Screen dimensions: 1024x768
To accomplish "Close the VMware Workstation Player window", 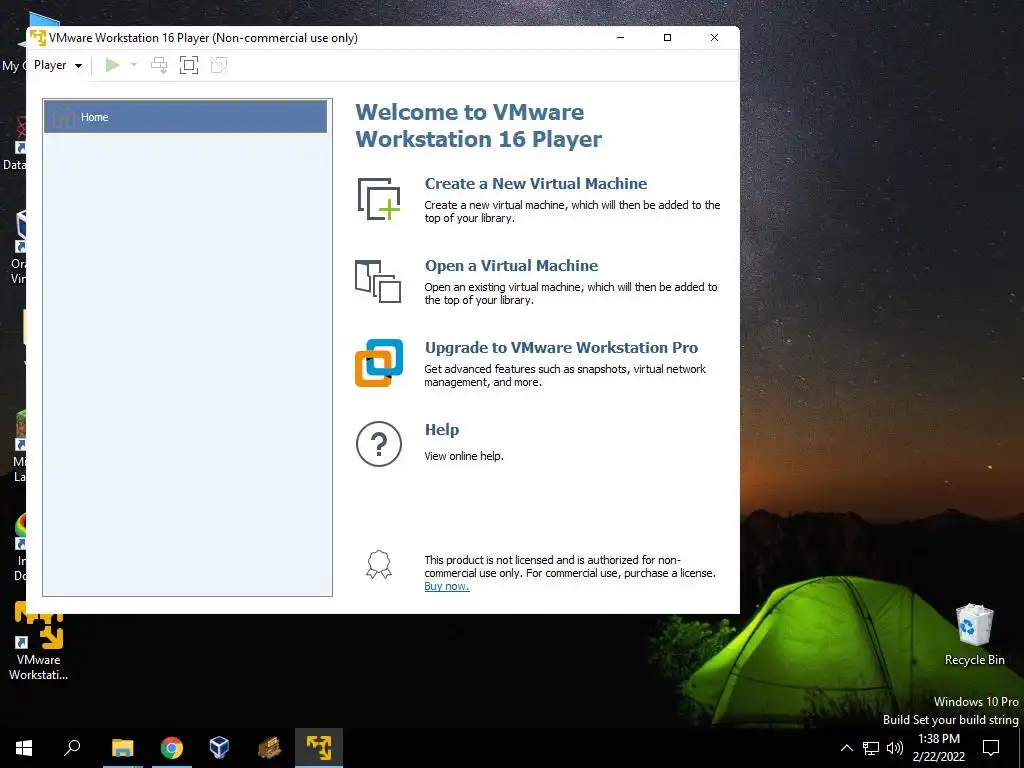I will pyautogui.click(x=714, y=38).
